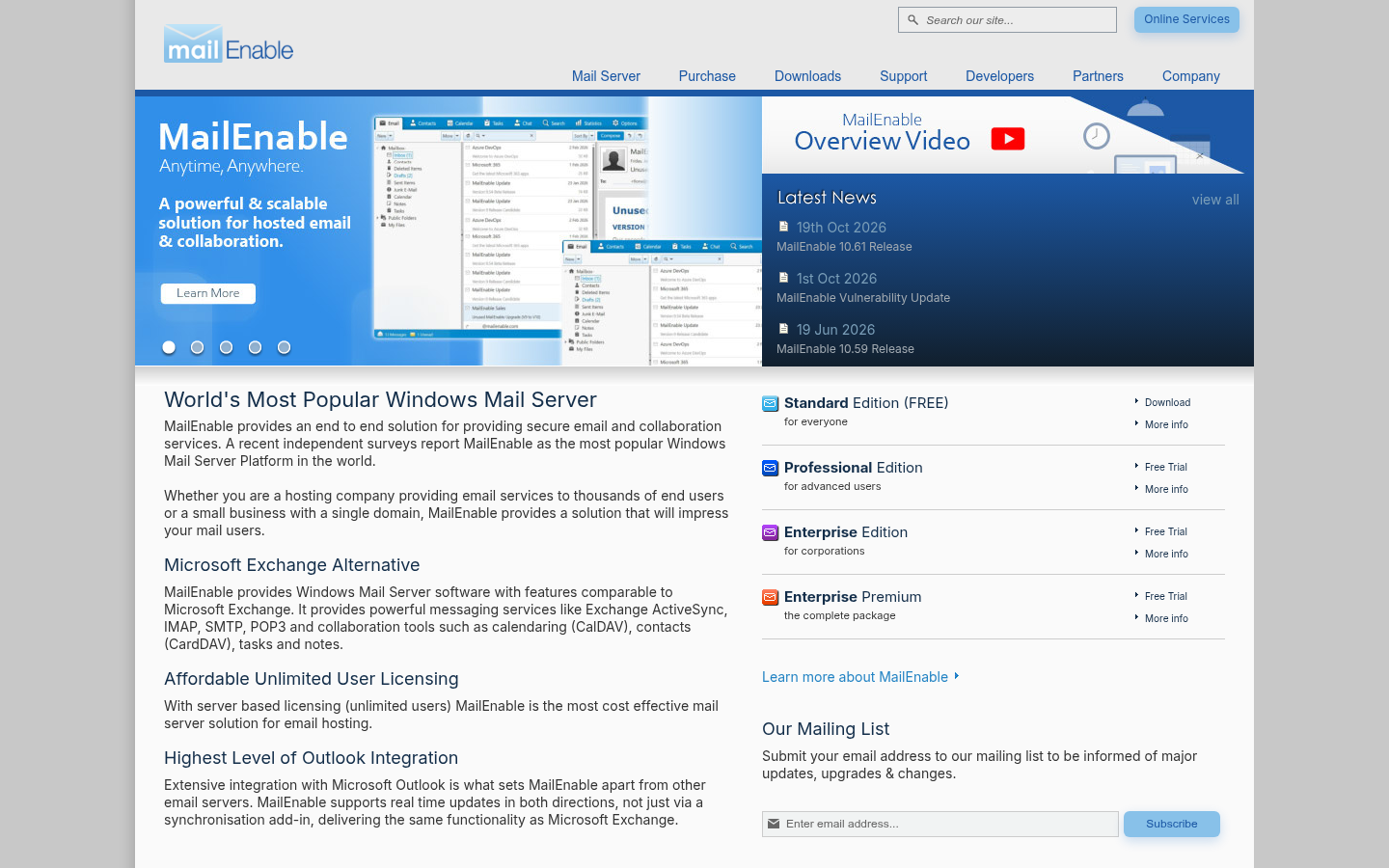Open the Downloads menu
The width and height of the screenshot is (1389, 868).
click(807, 76)
